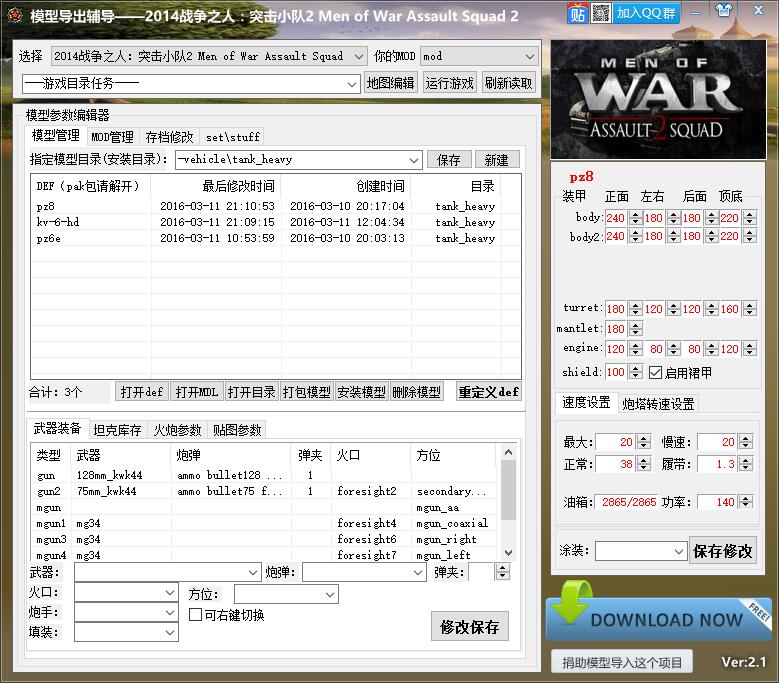The width and height of the screenshot is (779, 683).
Task: Click the app logo in title bar
Action: pos(14,15)
